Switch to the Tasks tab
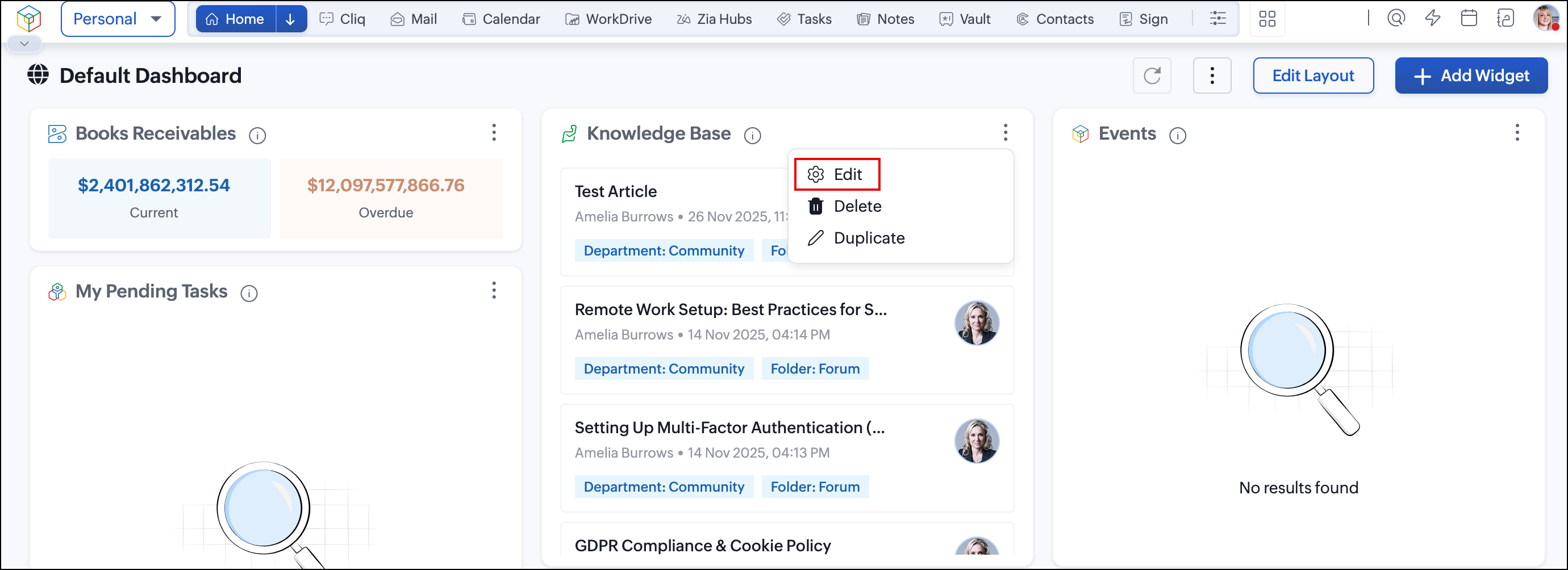1568x570 pixels. point(804,19)
